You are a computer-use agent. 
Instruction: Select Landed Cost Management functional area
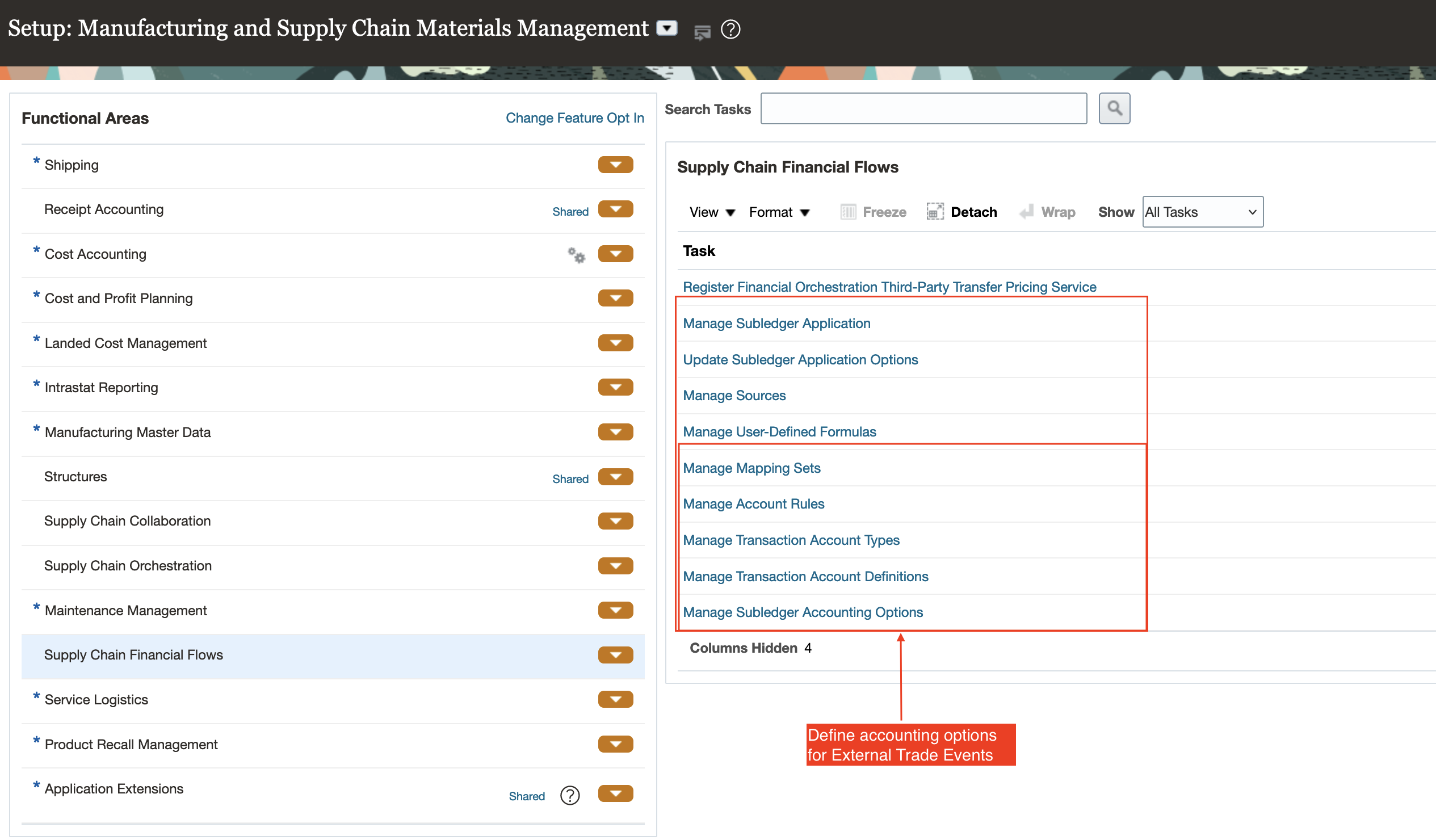coord(125,343)
